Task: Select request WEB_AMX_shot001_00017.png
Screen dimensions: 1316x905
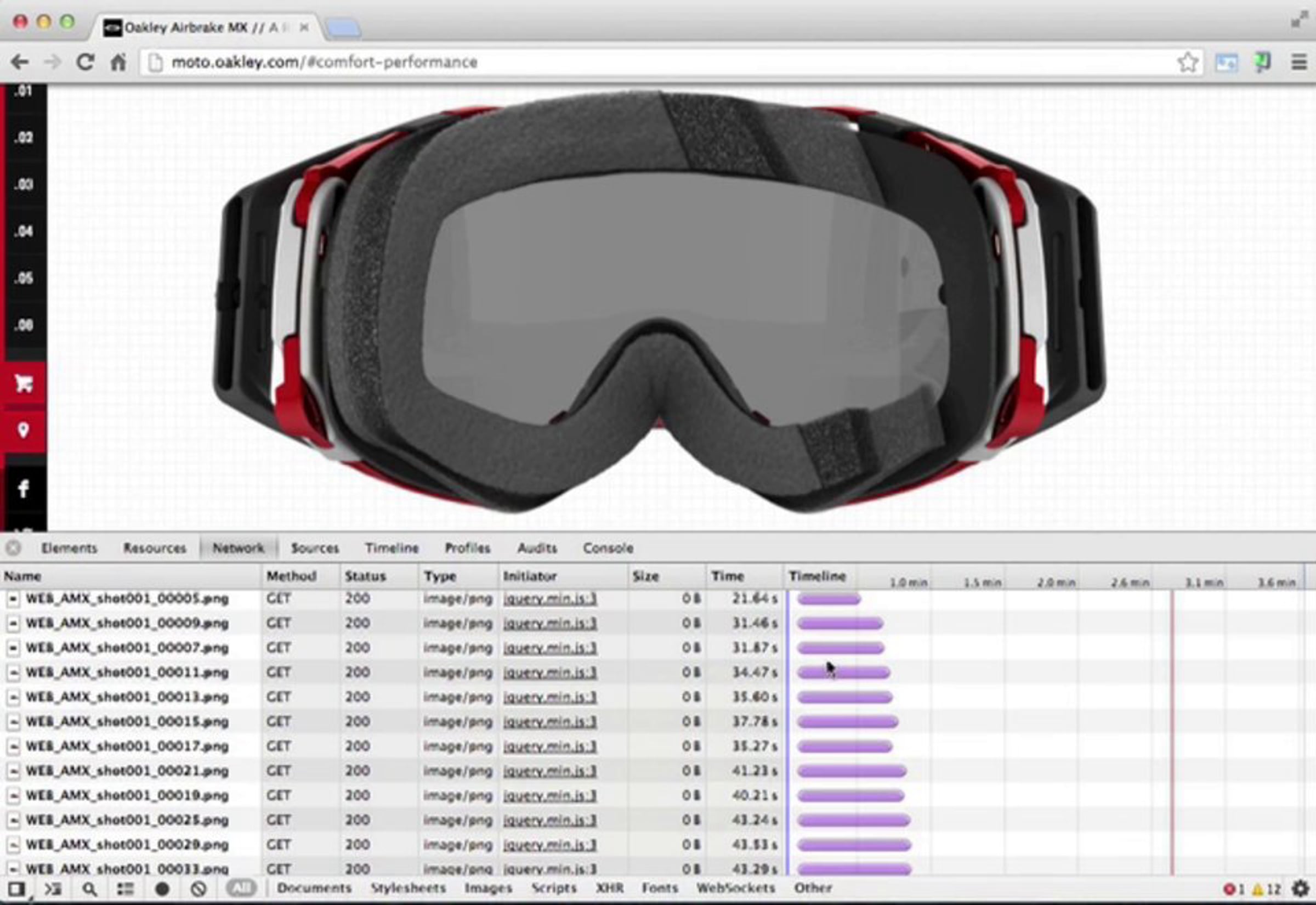Action: (128, 746)
